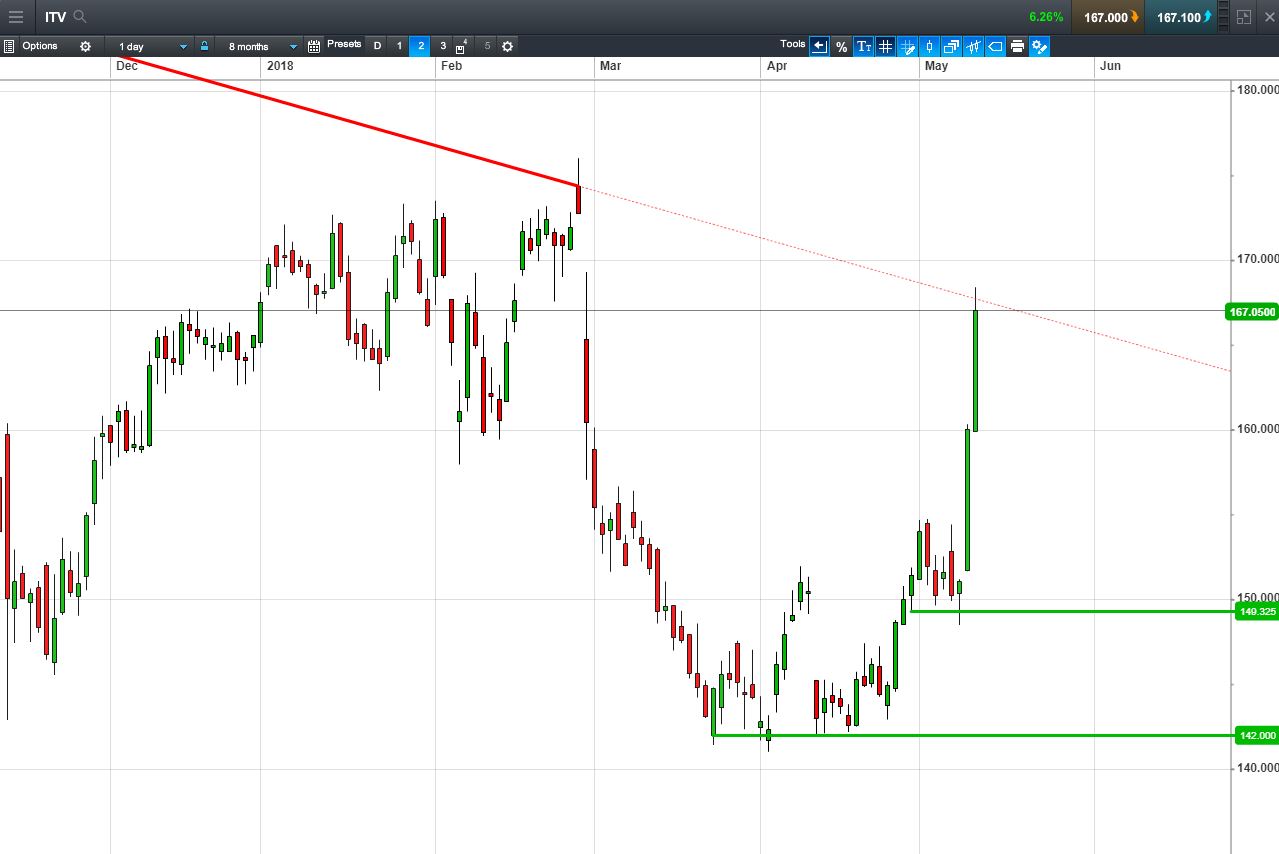Click the 2018 label on time axis
This screenshot has width=1279, height=854.
click(x=279, y=66)
